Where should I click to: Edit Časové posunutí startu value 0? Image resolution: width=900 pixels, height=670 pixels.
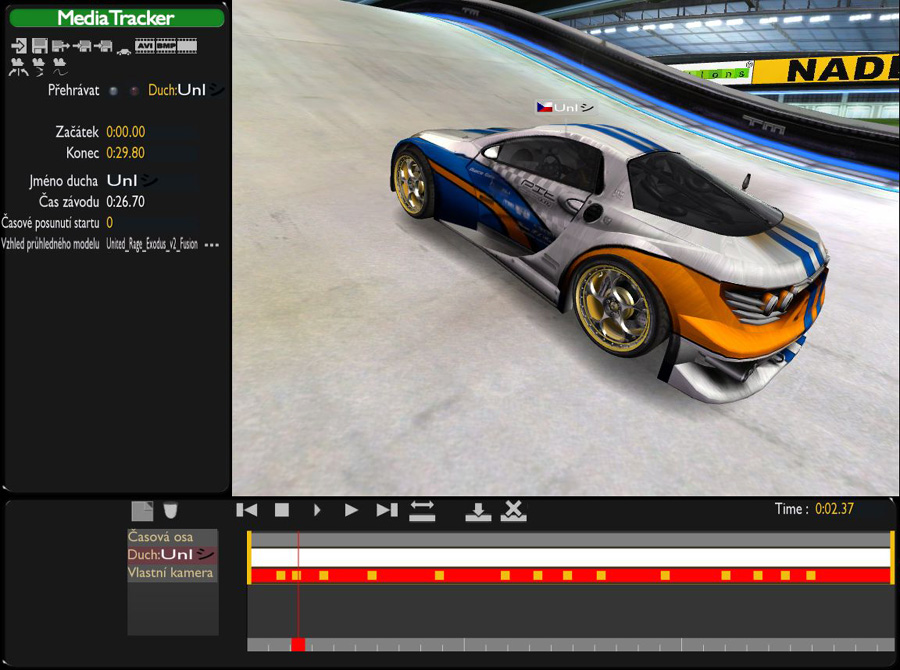click(110, 223)
